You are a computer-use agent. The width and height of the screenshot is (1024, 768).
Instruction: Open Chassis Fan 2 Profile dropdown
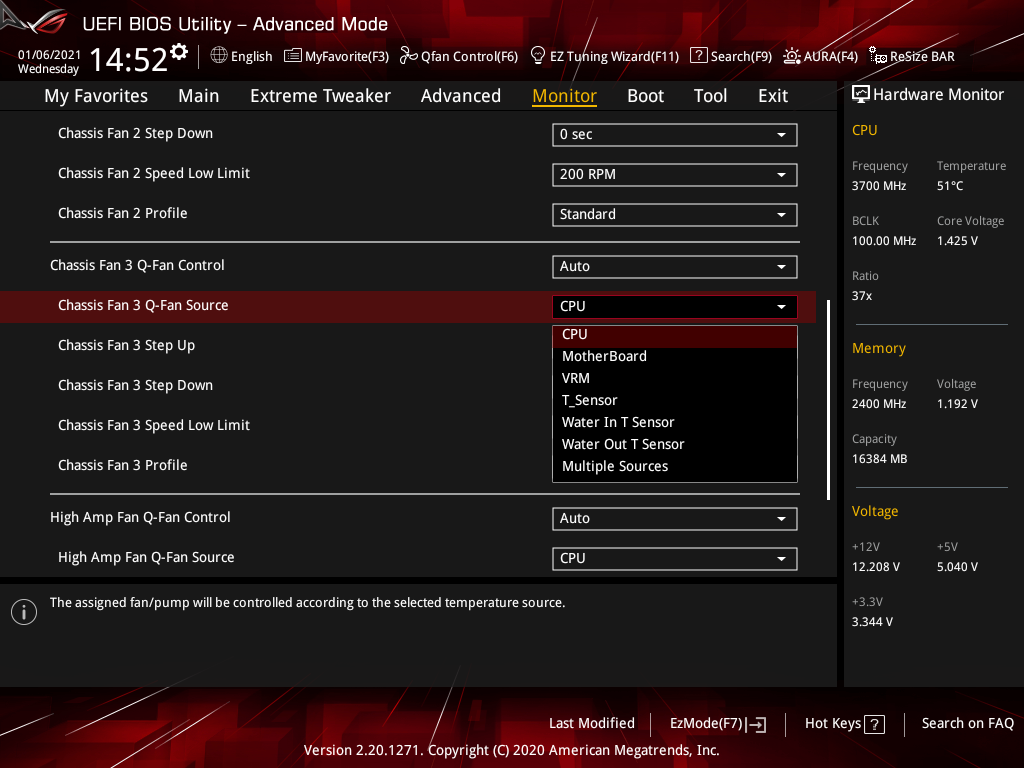pyautogui.click(x=675, y=214)
